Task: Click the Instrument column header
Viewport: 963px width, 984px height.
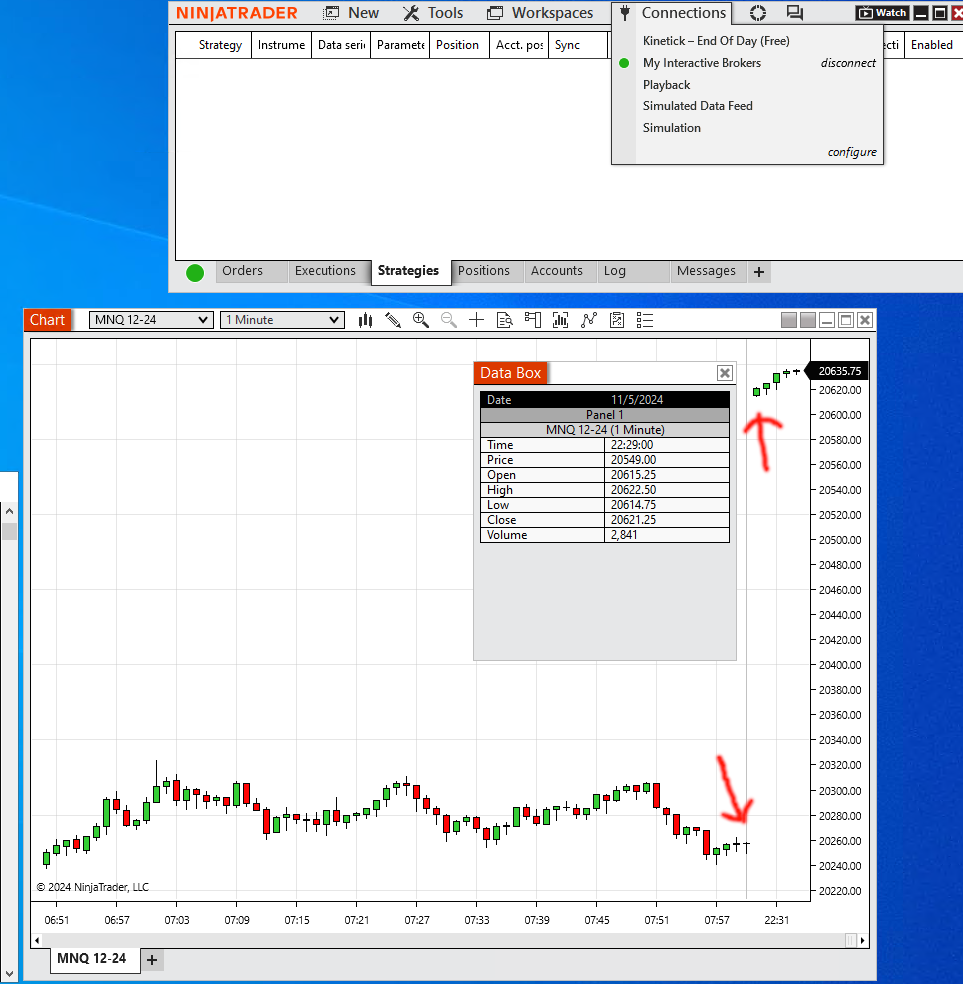Action: click(x=281, y=45)
